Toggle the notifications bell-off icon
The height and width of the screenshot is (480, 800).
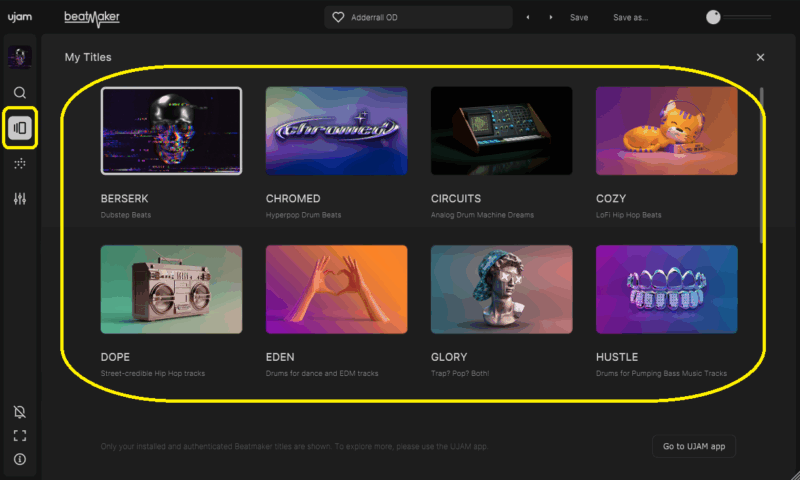point(20,412)
